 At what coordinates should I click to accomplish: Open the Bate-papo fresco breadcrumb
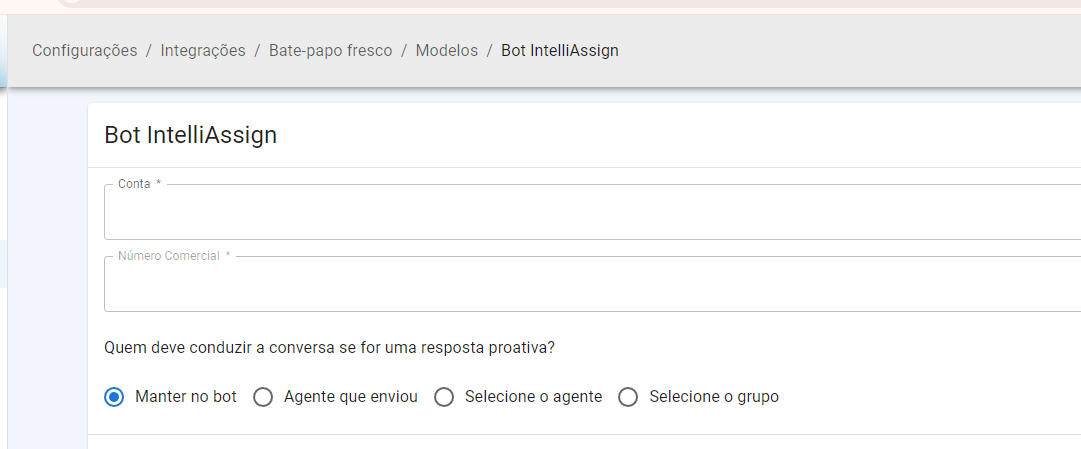click(x=330, y=50)
